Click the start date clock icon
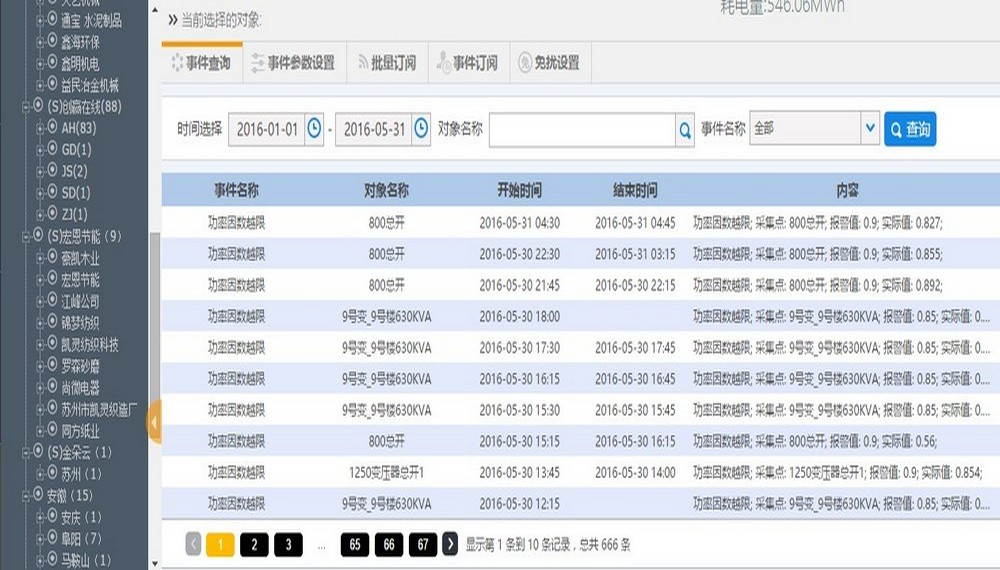Viewport: 1000px width, 570px height. 315,129
